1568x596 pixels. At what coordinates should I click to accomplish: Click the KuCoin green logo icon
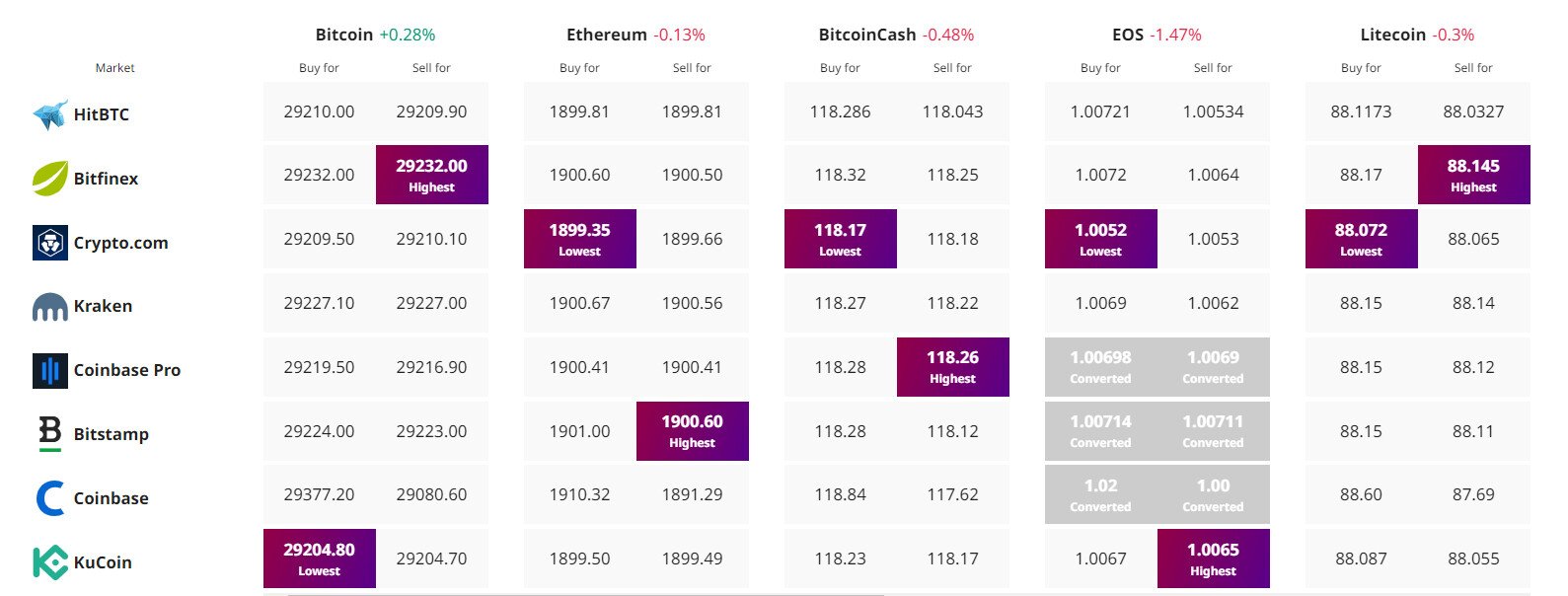50,562
